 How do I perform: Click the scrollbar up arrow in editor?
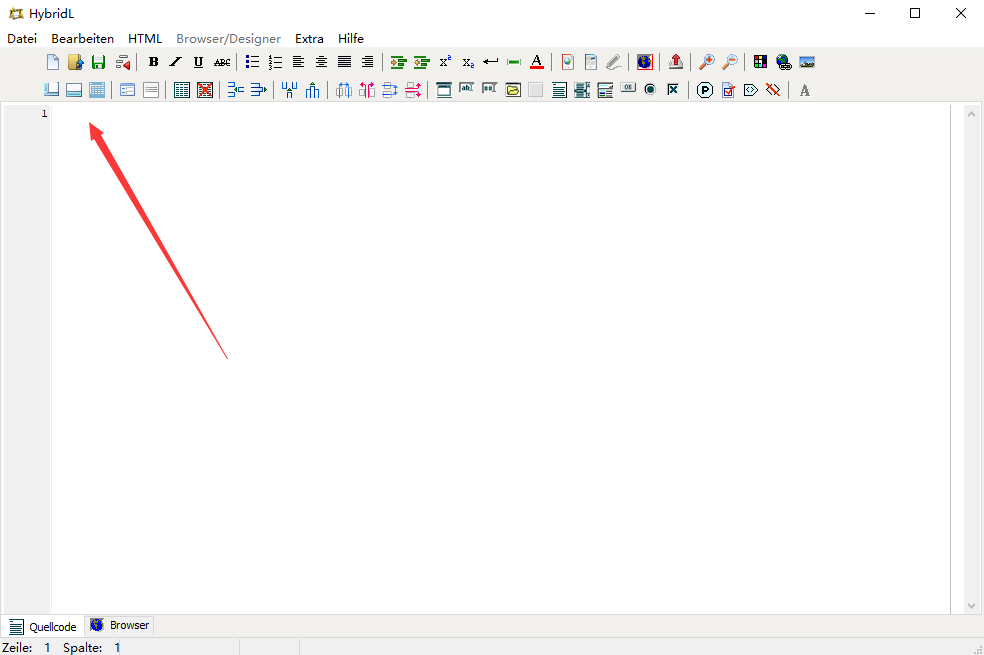(x=971, y=114)
